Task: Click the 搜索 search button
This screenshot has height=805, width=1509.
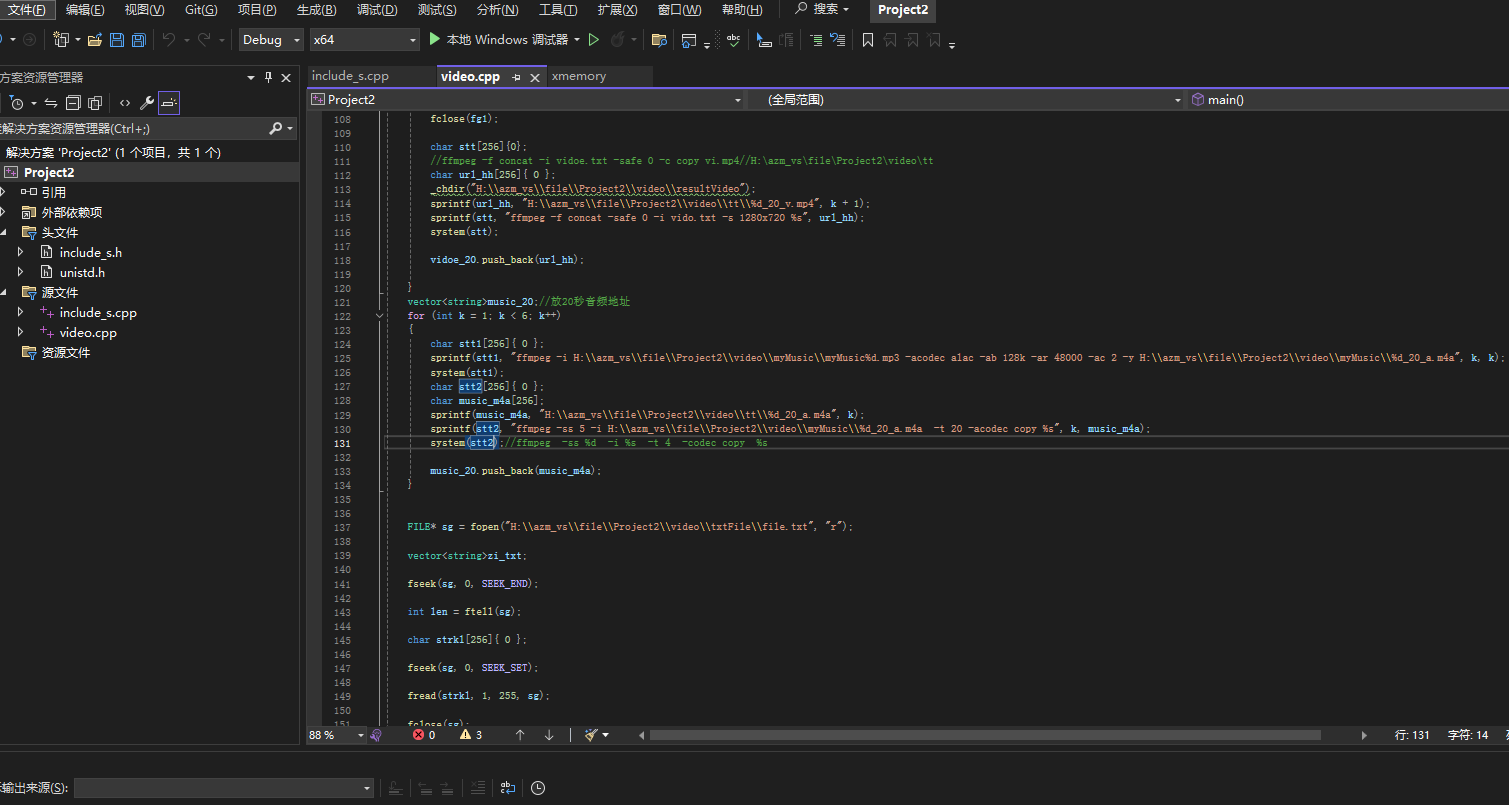Action: [822, 10]
